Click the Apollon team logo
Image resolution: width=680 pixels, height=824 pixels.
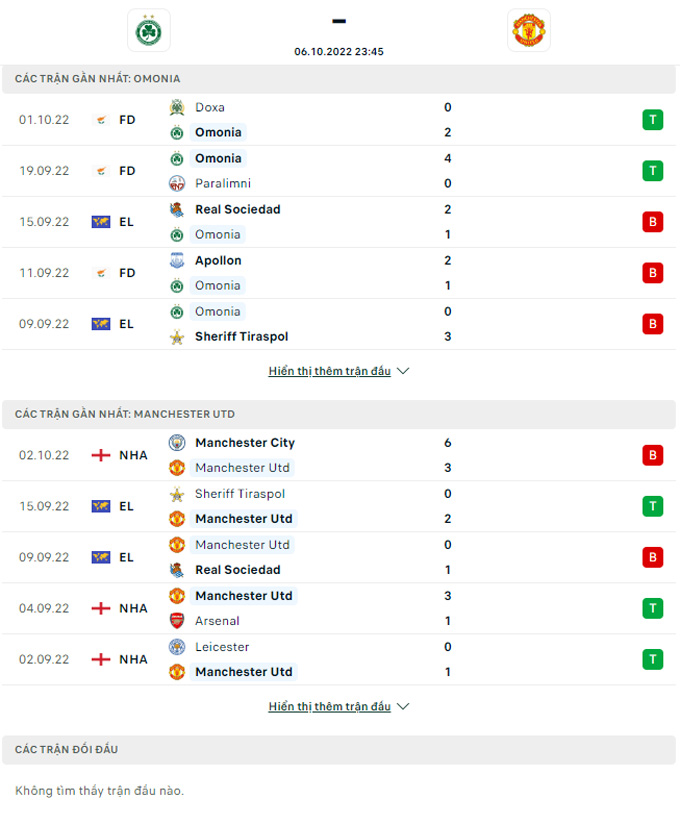coord(177,261)
